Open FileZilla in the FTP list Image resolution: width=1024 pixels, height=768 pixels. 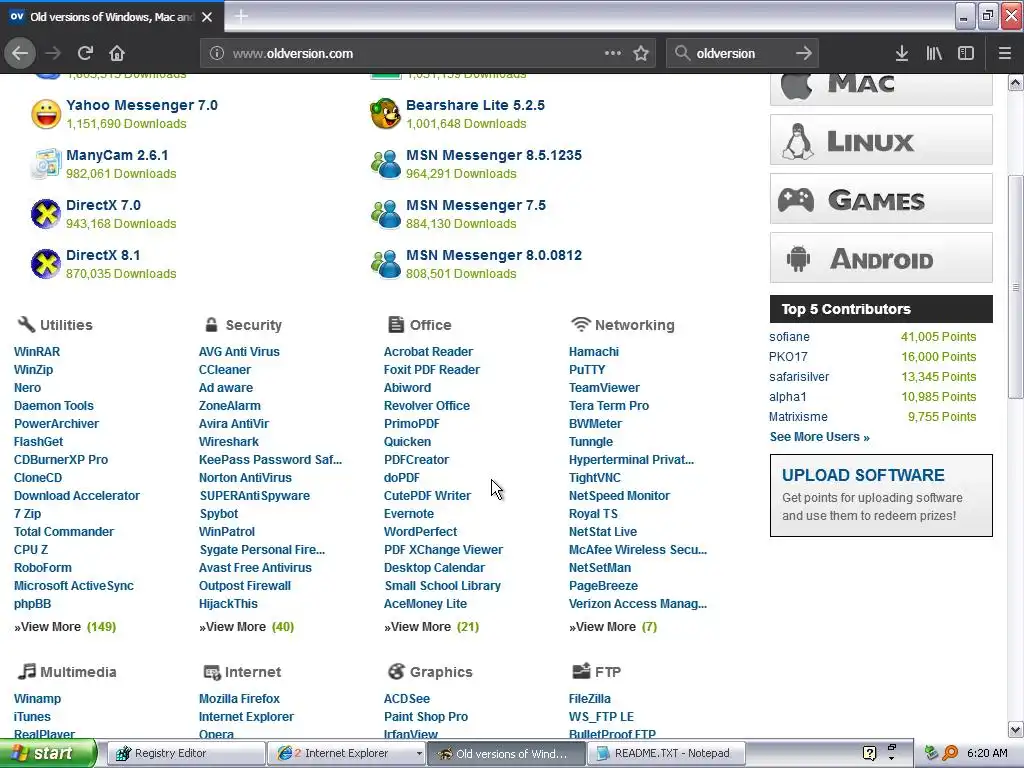coord(590,699)
